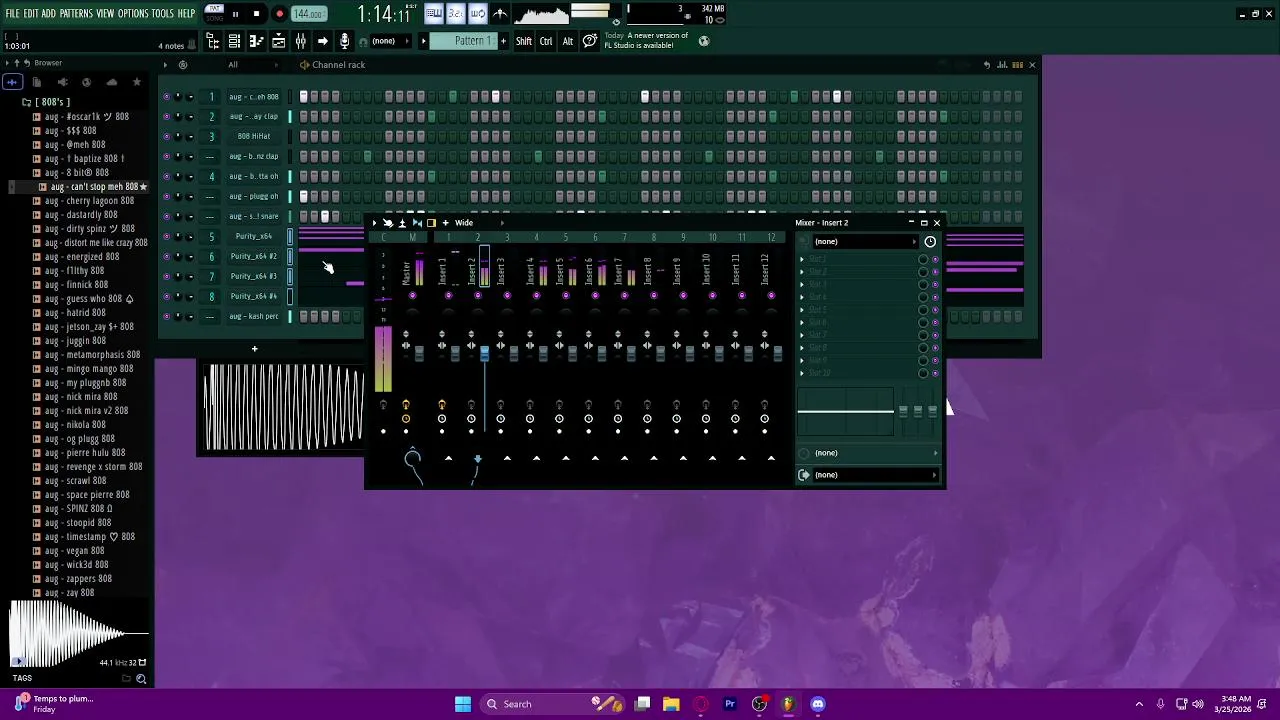Mute the aug - kash perc channel
Viewport: 1280px width, 720px height.
tap(166, 317)
